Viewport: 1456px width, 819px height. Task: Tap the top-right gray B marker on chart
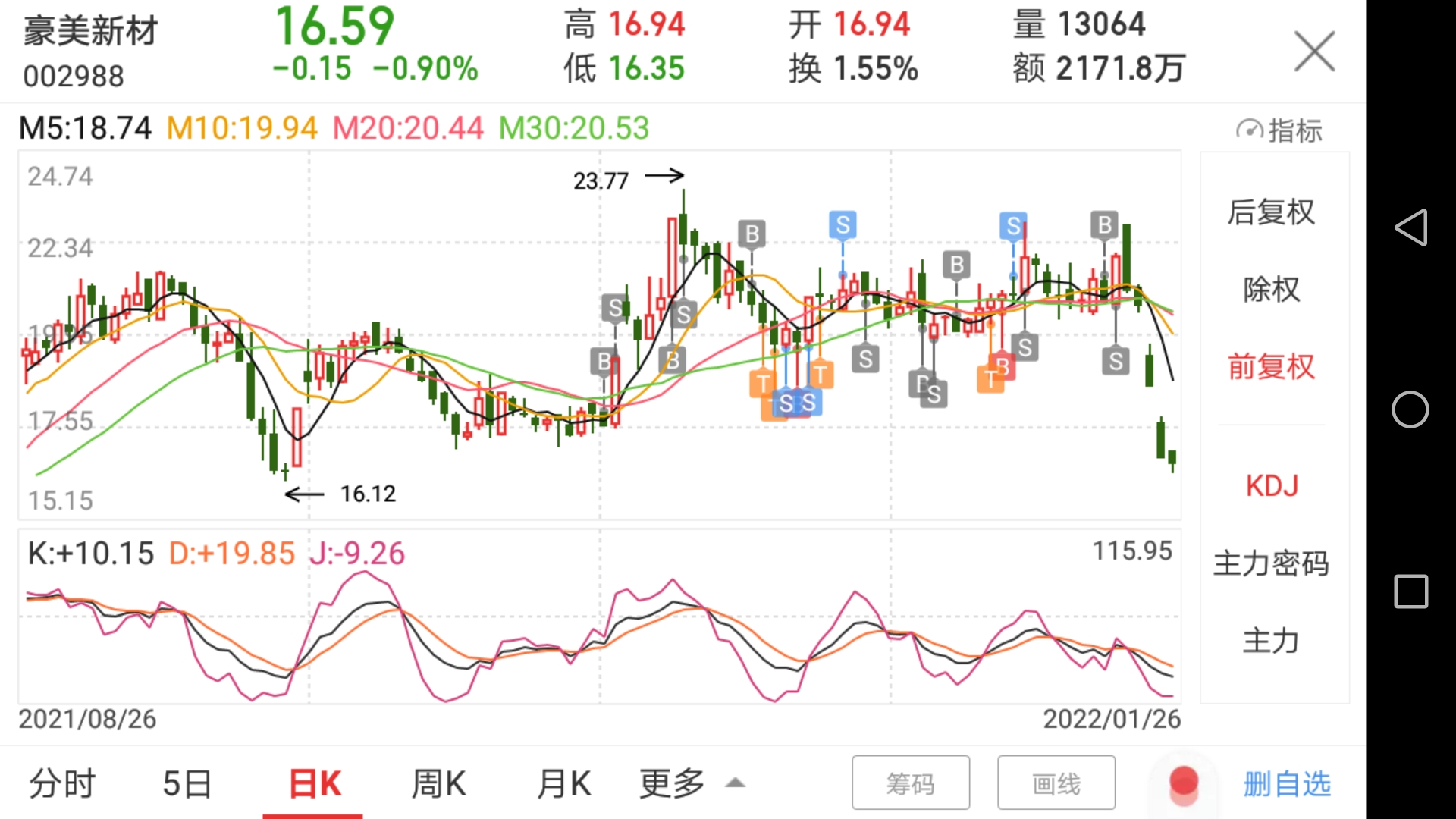coord(1104,225)
